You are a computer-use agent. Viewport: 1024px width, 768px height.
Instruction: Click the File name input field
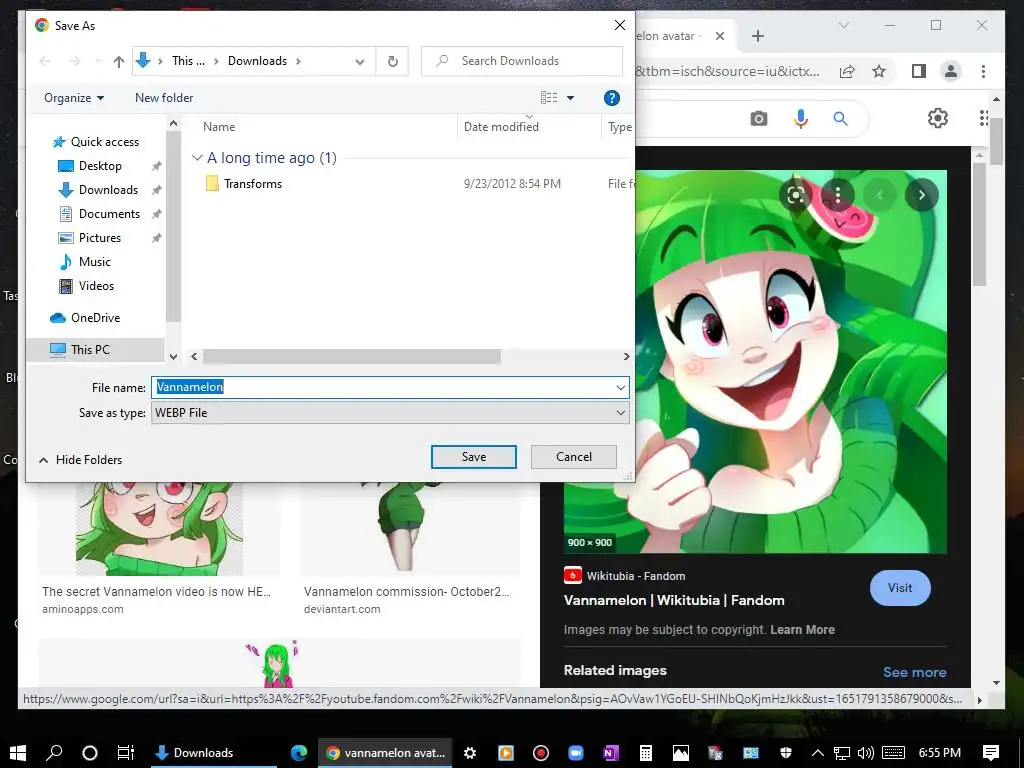pyautogui.click(x=390, y=387)
